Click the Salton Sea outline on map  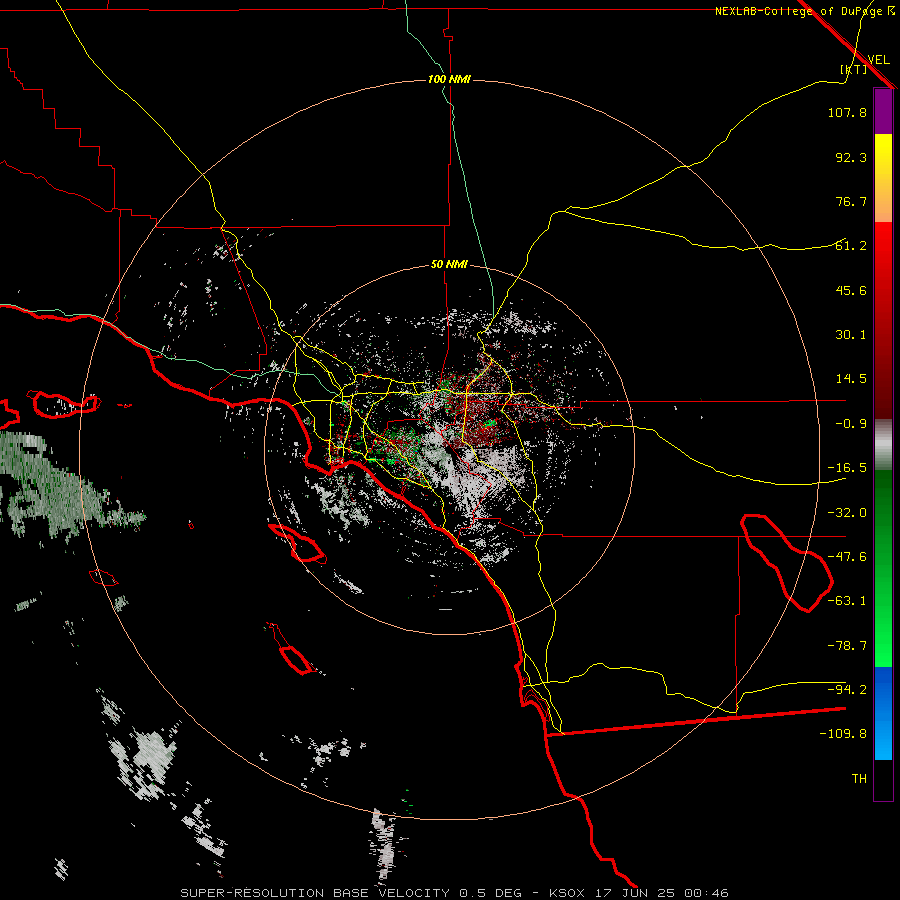[x=786, y=562]
